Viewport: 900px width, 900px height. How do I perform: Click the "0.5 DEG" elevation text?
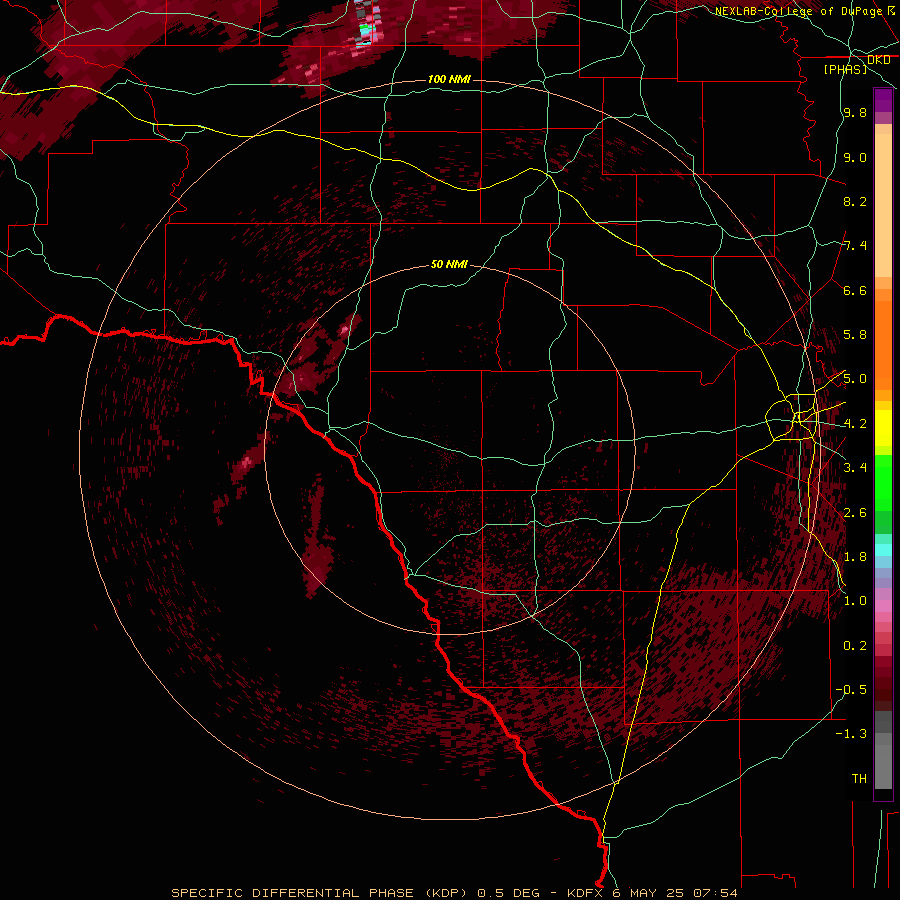509,893
